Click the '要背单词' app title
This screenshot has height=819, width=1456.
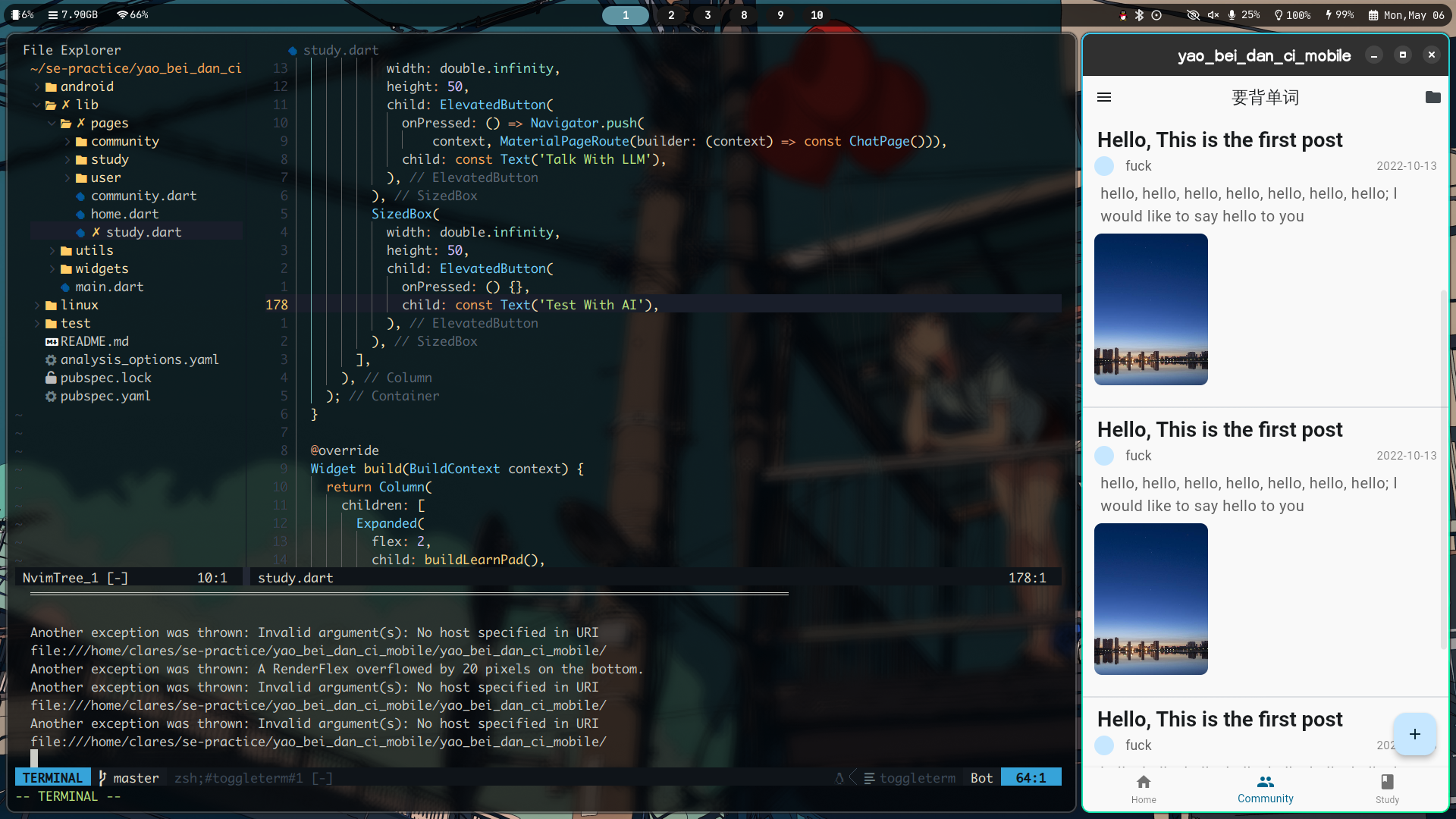tap(1265, 97)
